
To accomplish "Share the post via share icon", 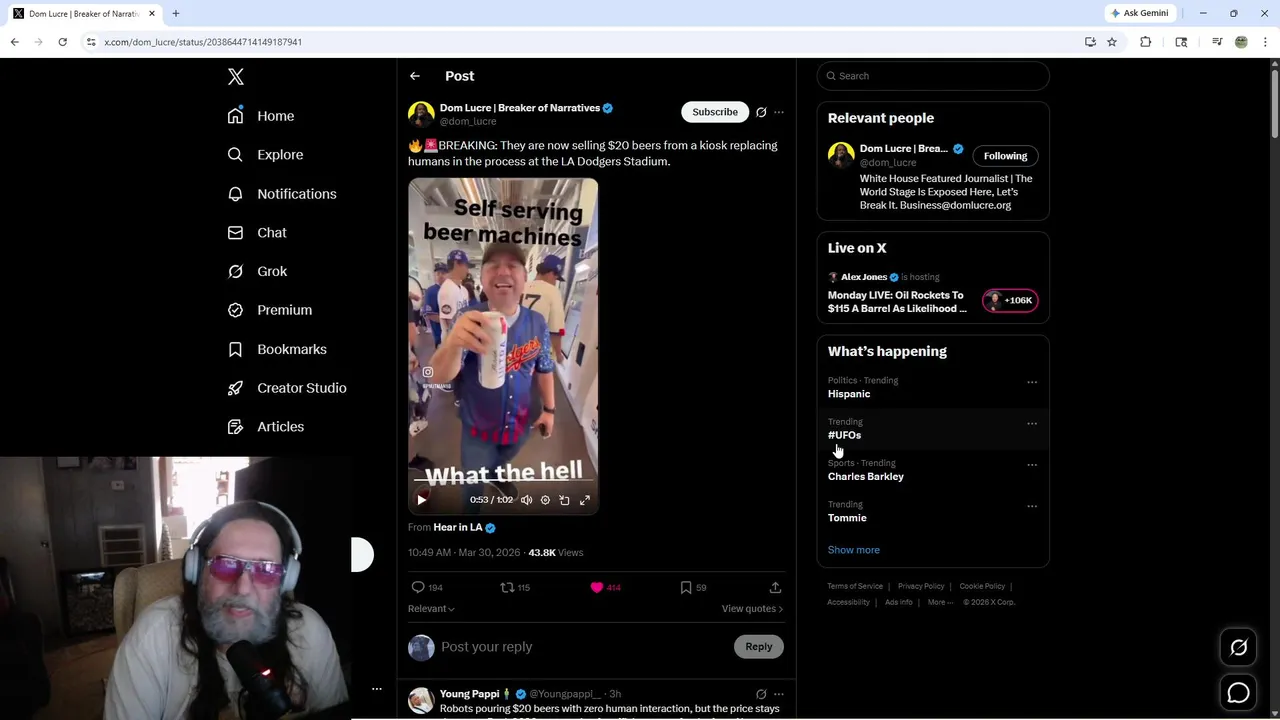I will [x=775, y=587].
